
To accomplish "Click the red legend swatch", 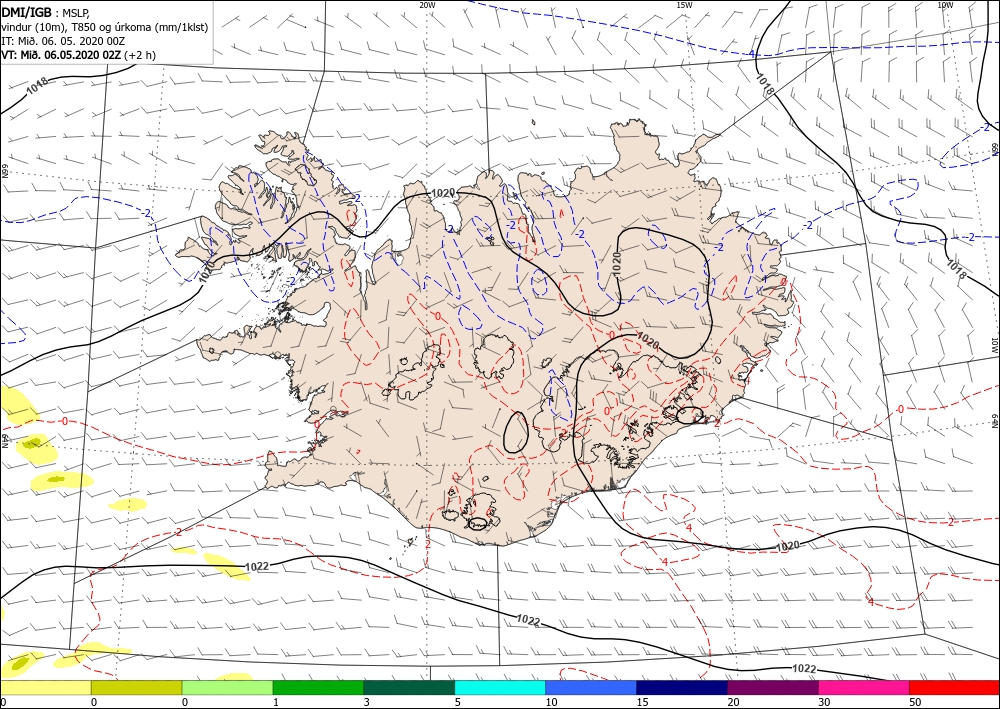I will tap(954, 687).
